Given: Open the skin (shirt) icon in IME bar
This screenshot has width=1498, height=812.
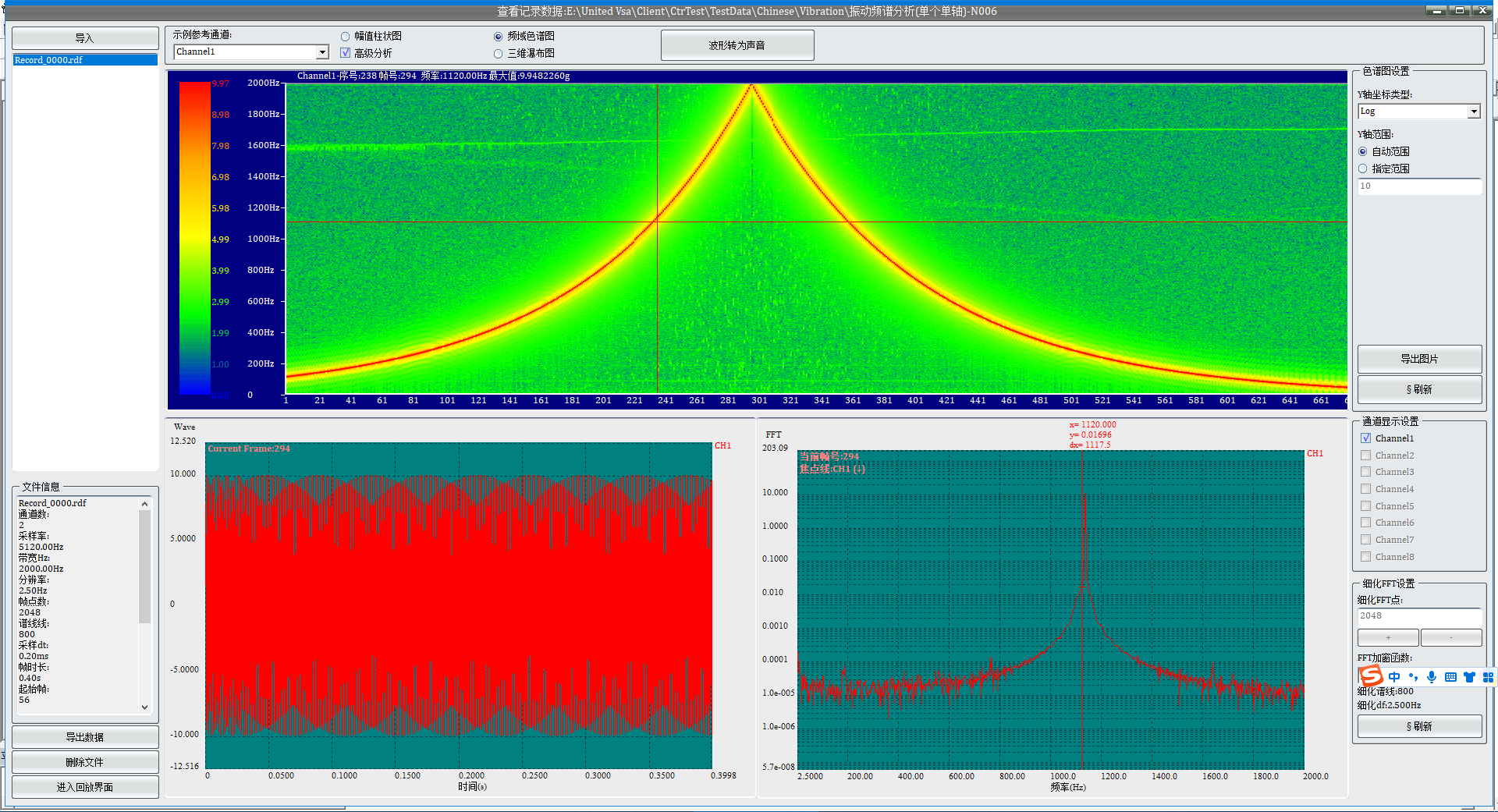Looking at the screenshot, I should [1469, 677].
